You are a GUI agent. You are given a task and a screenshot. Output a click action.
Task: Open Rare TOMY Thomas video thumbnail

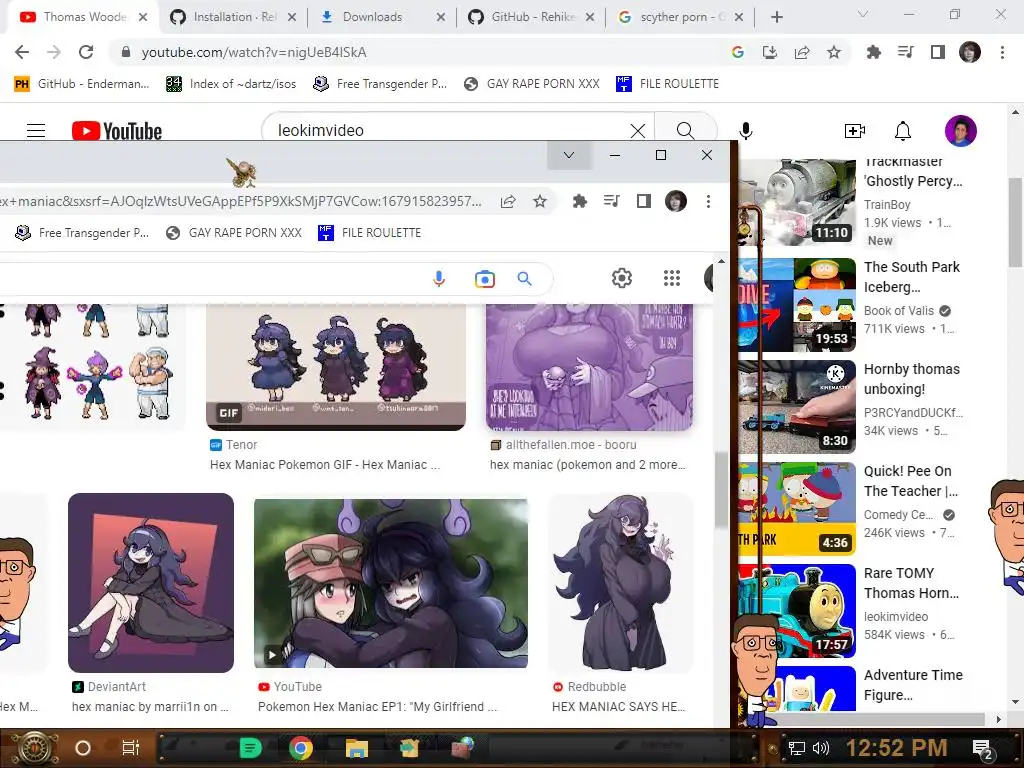(797, 610)
